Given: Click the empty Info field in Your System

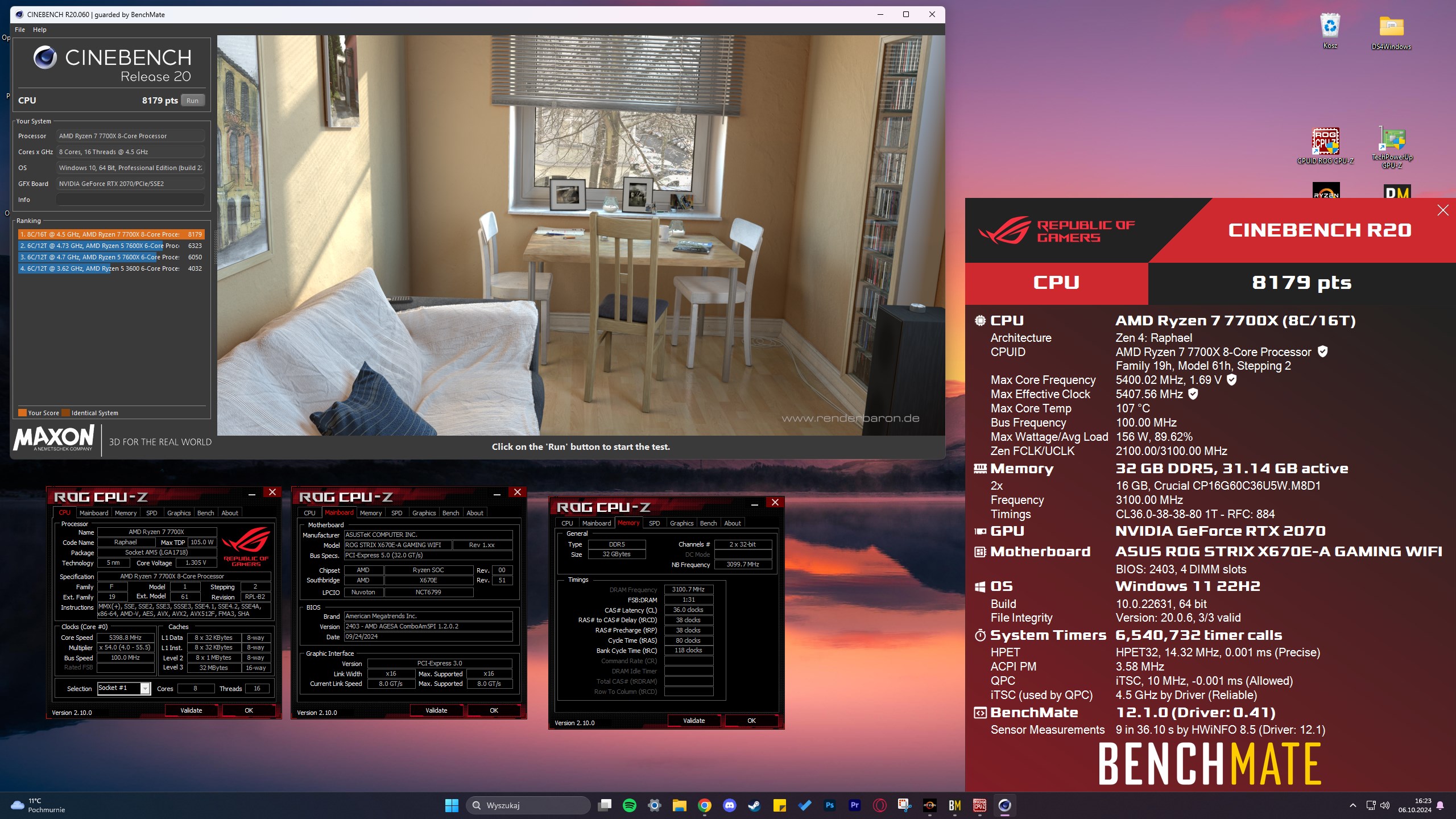Looking at the screenshot, I should [130, 200].
